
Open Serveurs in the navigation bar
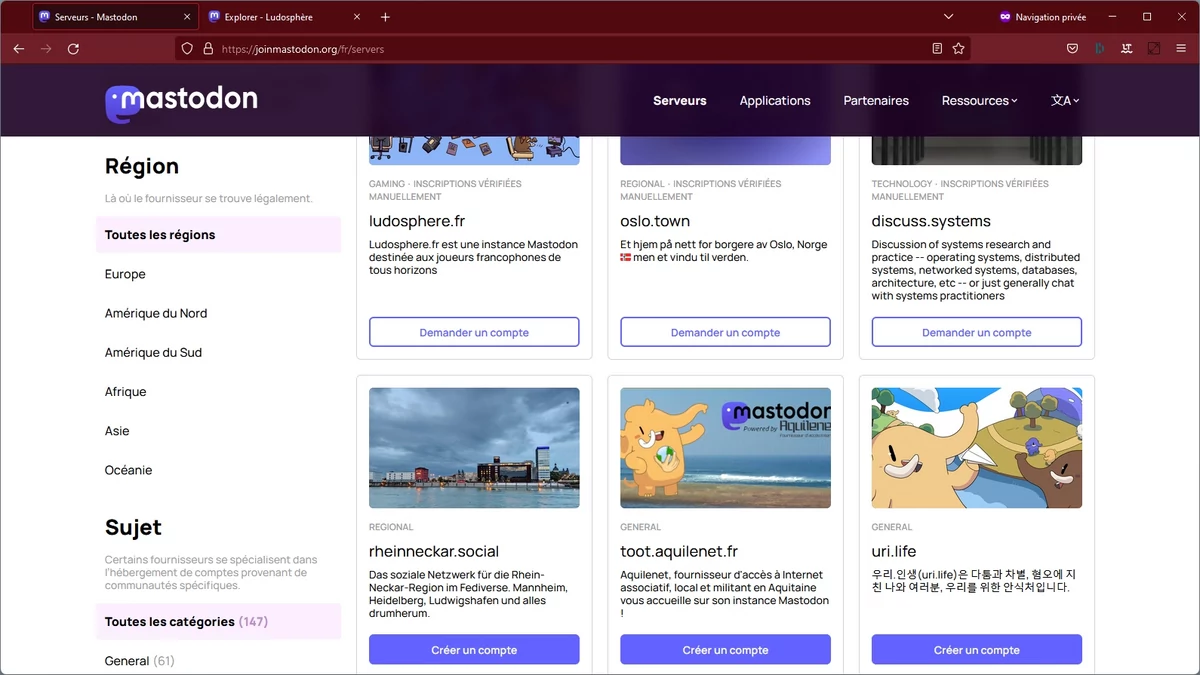coord(680,100)
